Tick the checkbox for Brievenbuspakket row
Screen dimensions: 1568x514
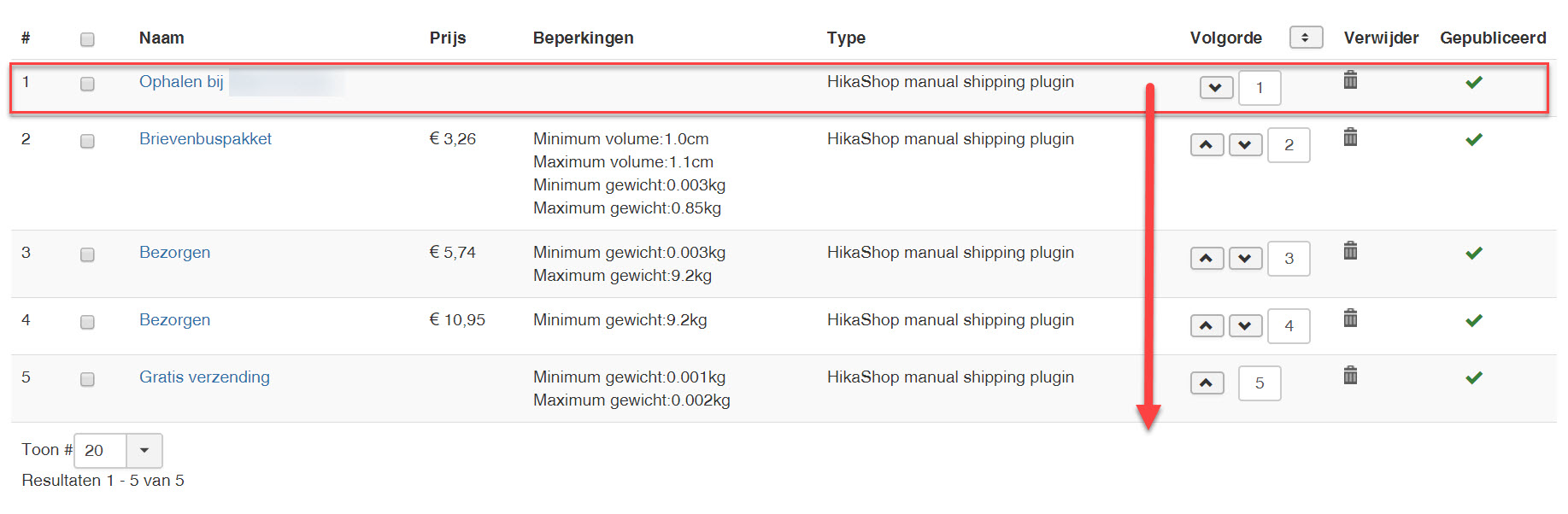[87, 141]
